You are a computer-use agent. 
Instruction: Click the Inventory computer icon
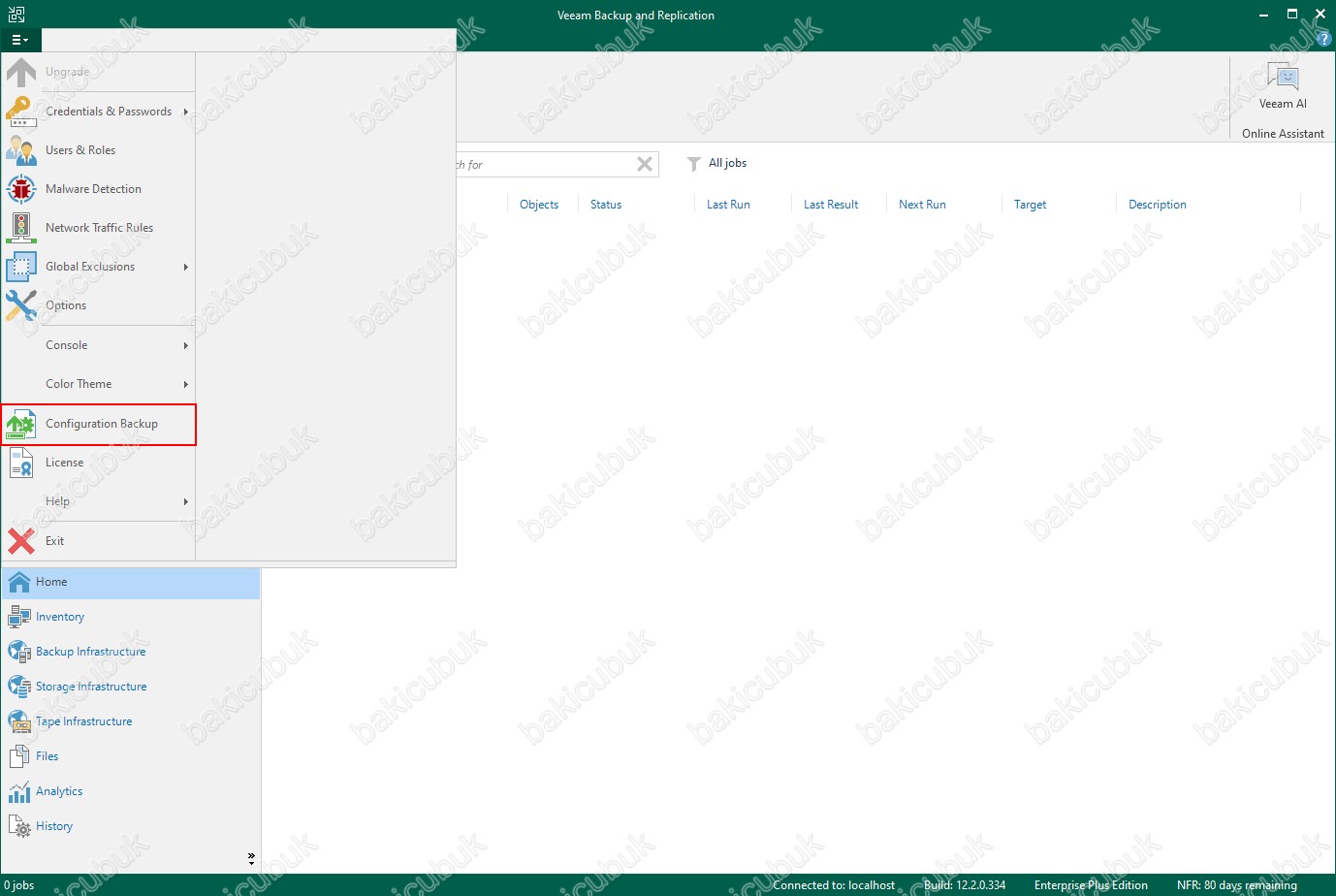19,617
